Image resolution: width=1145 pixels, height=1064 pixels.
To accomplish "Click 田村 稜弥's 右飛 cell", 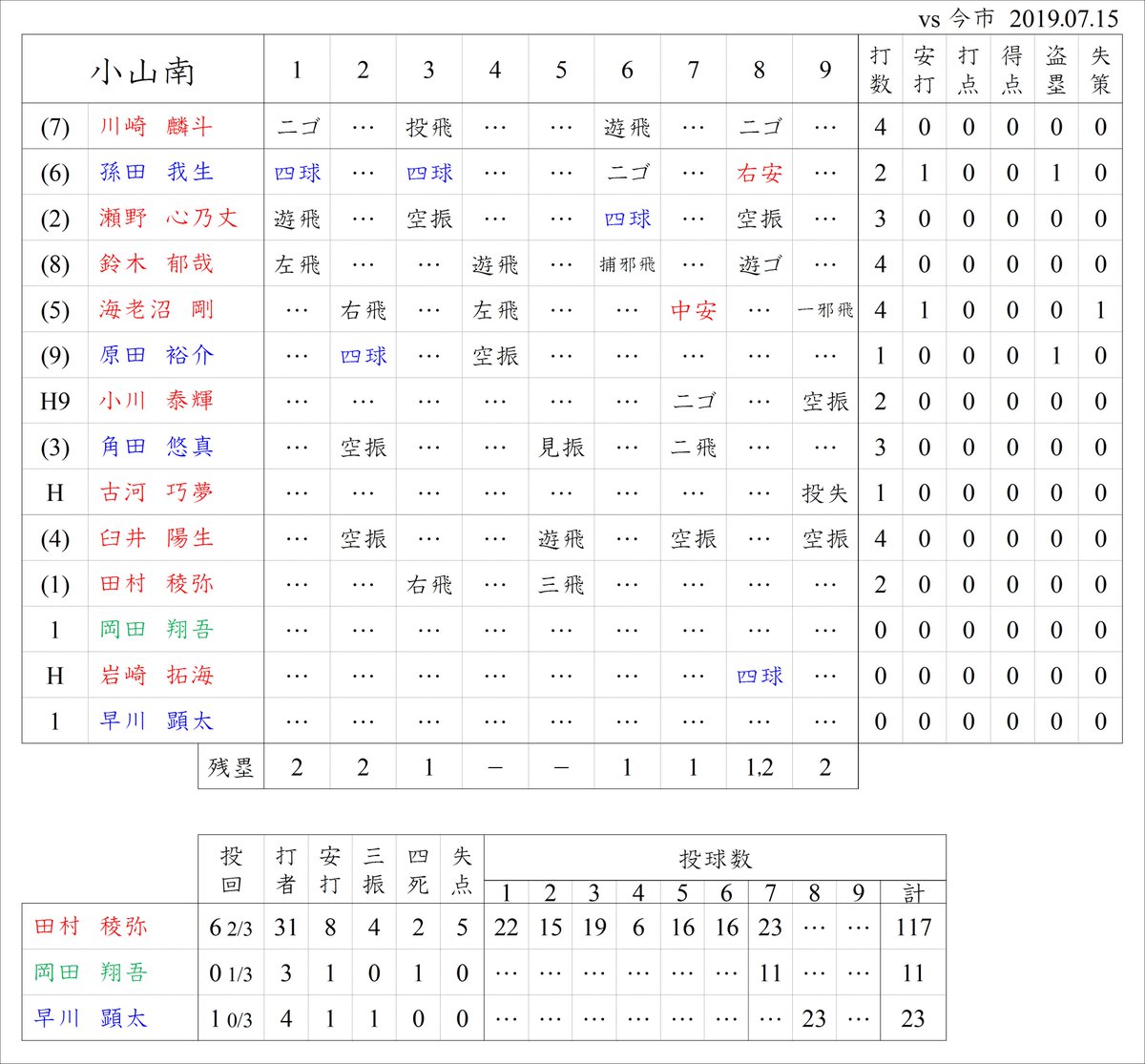I will click(x=428, y=585).
